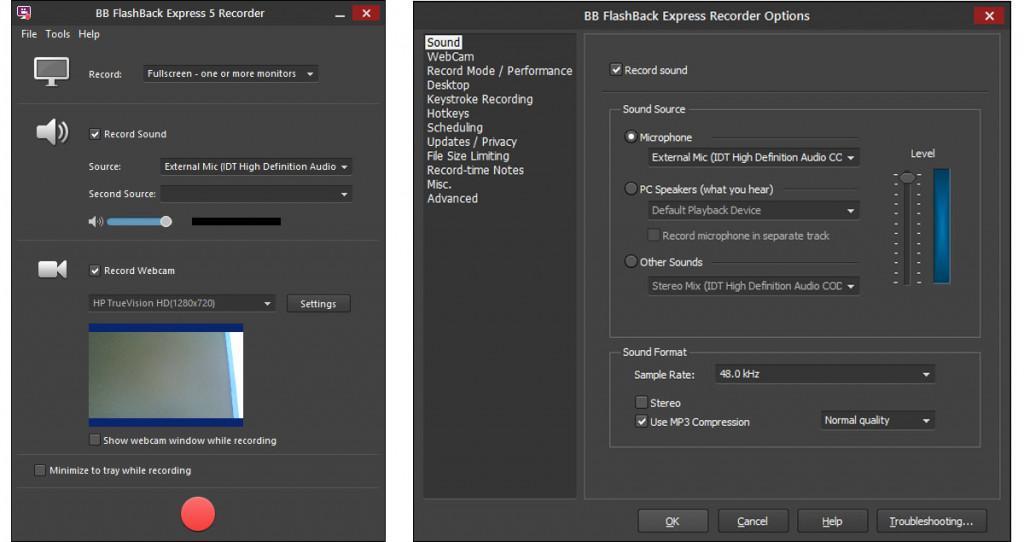Open the File menu
Image resolution: width=1024 pixels, height=542 pixels.
[x=29, y=34]
